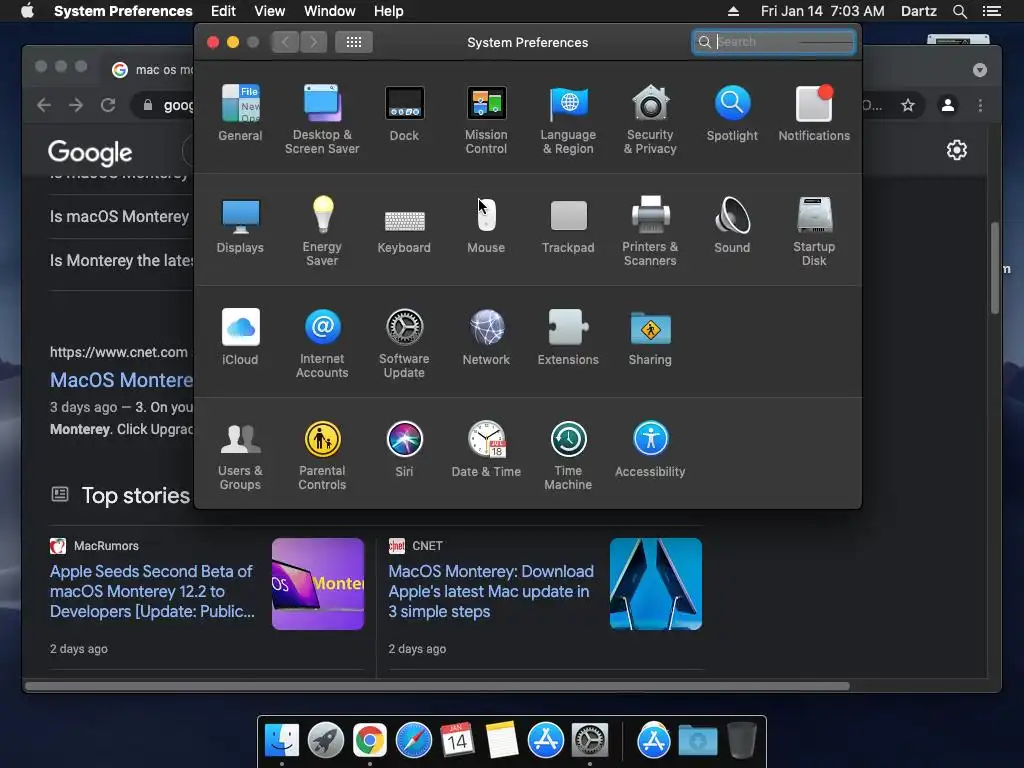Open Language & Region preferences

(568, 119)
